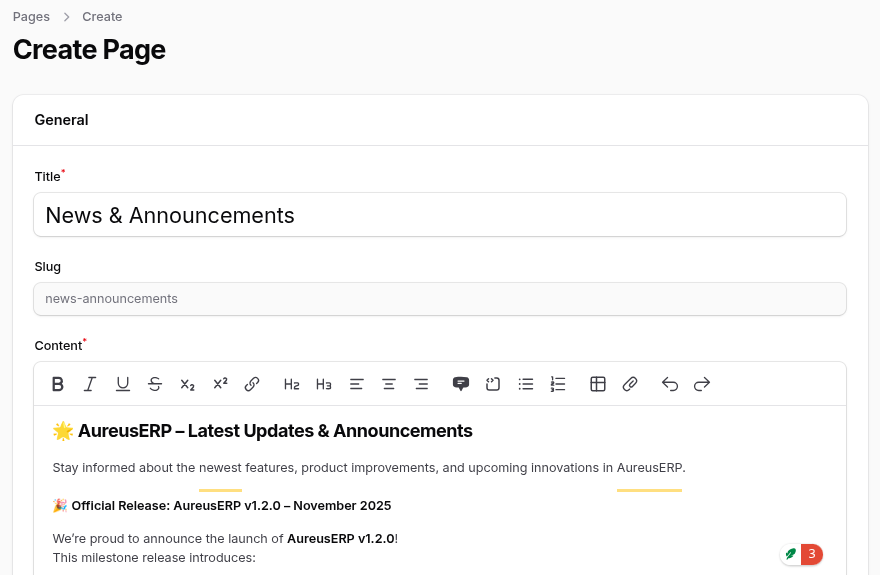Image resolution: width=880 pixels, height=575 pixels.
Task: Apply underline formatting
Action: (x=123, y=384)
